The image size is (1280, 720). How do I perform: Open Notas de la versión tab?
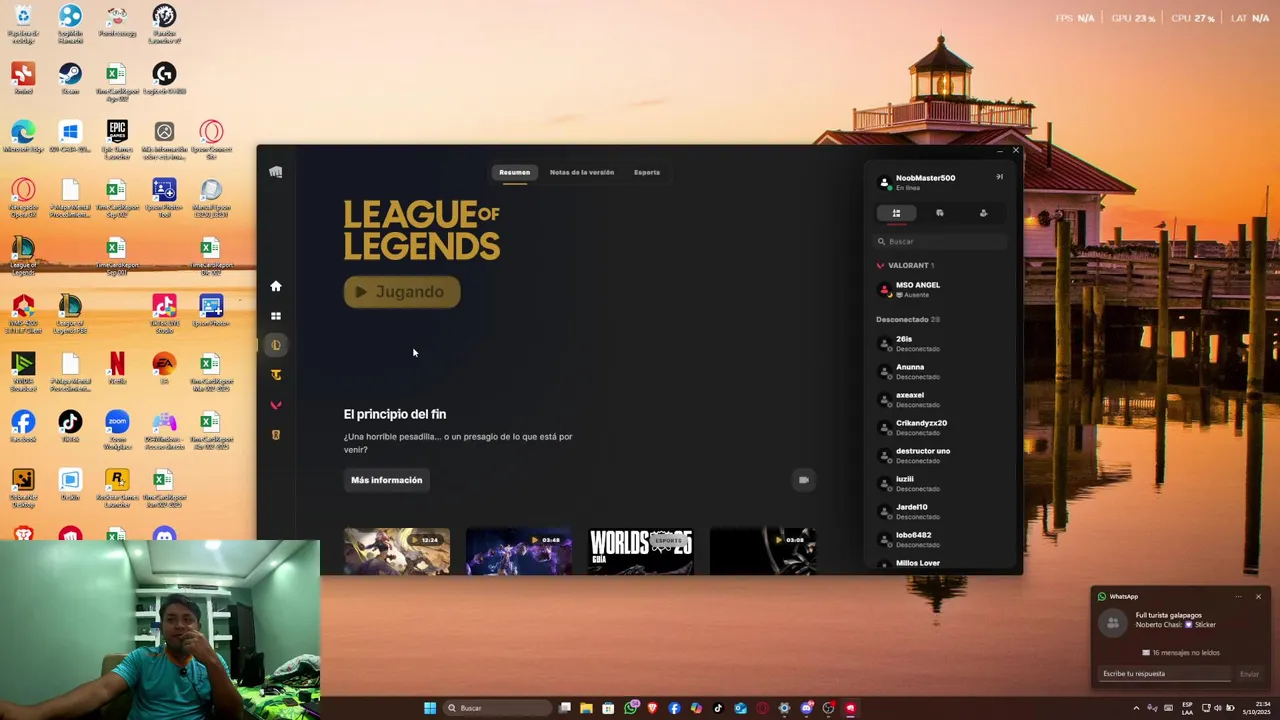pyautogui.click(x=582, y=172)
